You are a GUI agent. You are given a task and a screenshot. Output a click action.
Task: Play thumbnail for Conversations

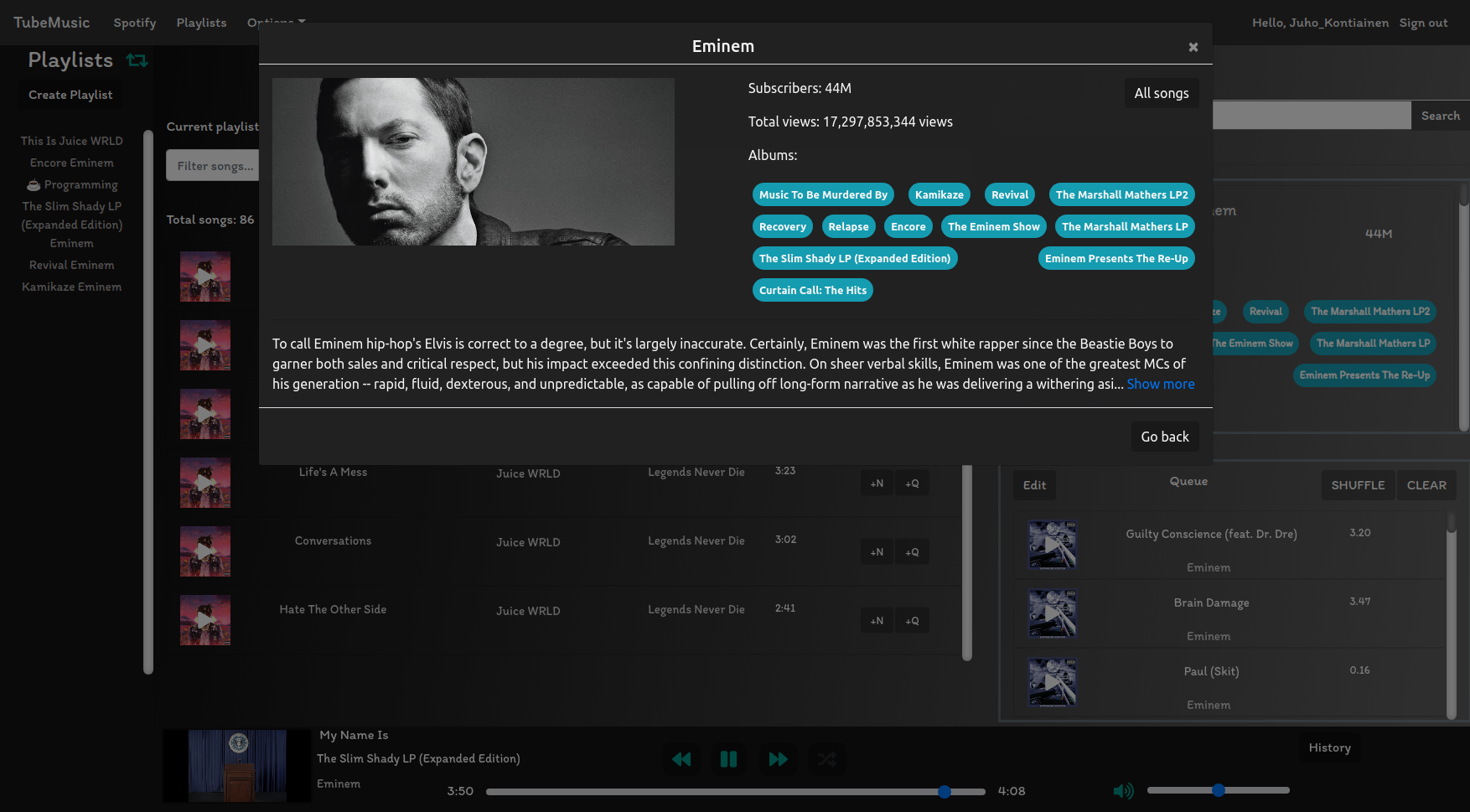tap(205, 551)
